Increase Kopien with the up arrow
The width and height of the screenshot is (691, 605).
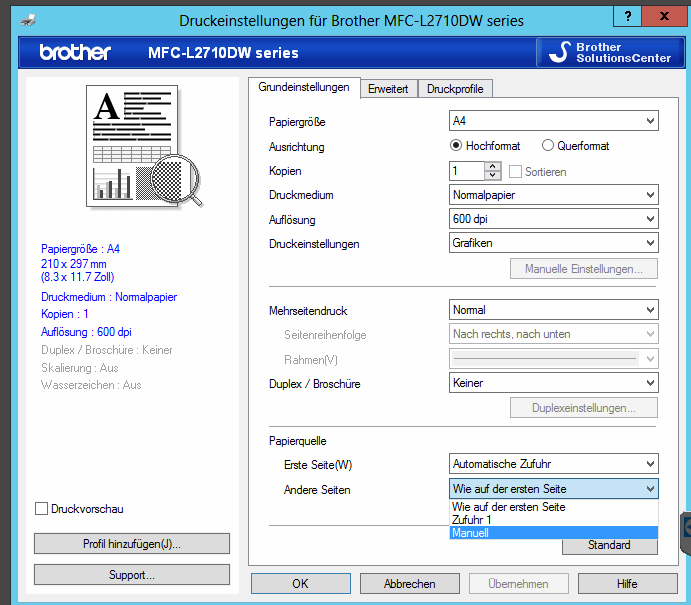[x=492, y=167]
